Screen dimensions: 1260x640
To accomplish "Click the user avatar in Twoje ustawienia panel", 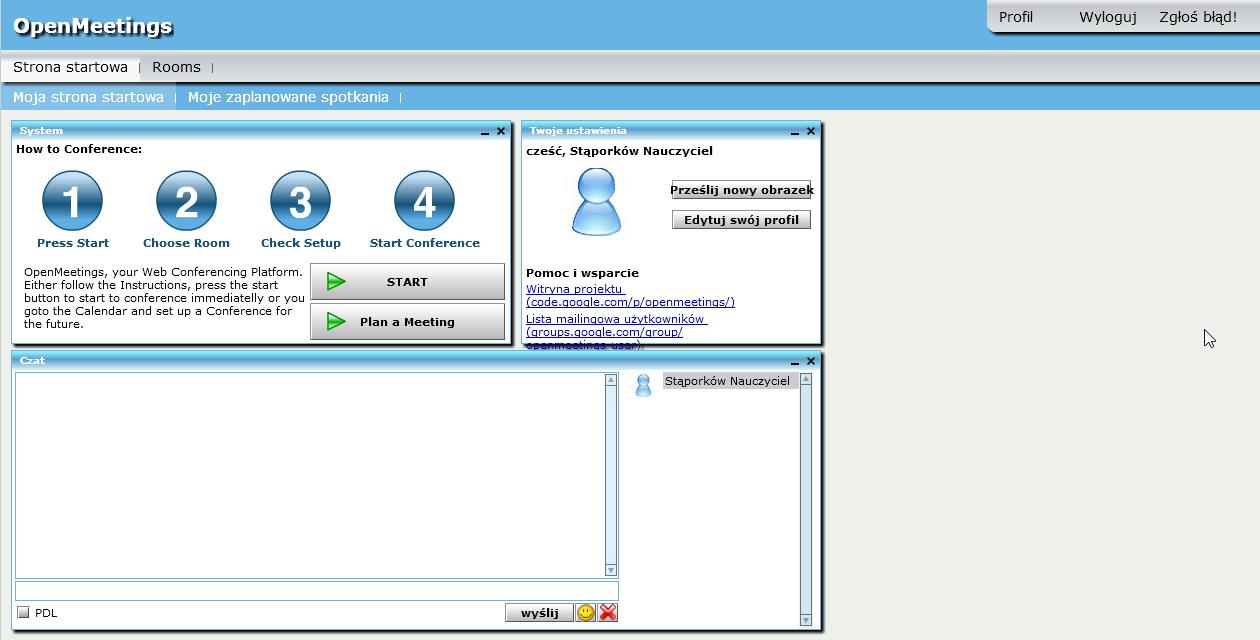I will 596,202.
